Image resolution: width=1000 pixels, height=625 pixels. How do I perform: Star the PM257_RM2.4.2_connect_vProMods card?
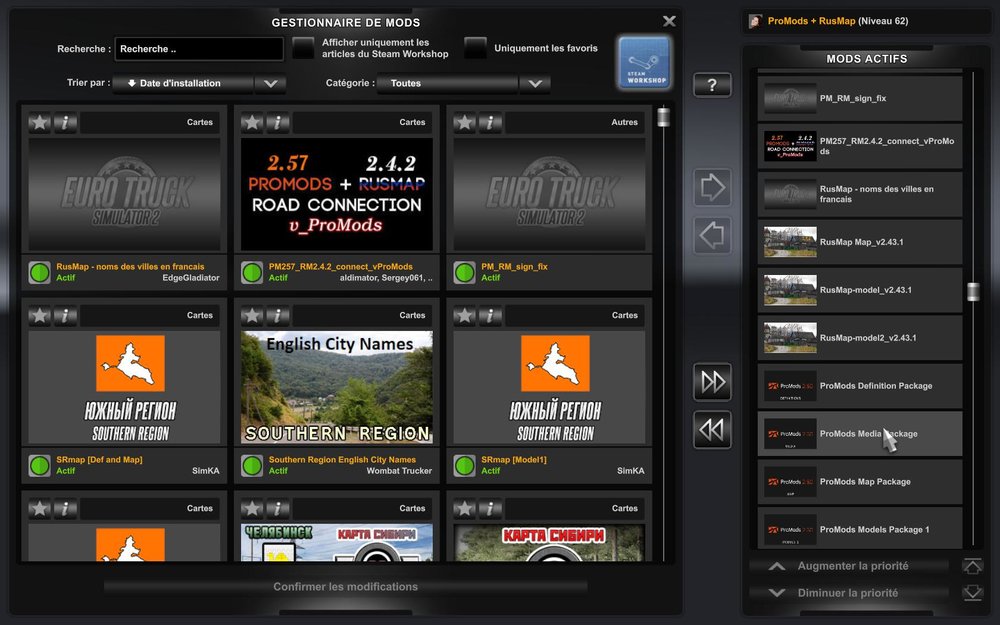pos(252,122)
